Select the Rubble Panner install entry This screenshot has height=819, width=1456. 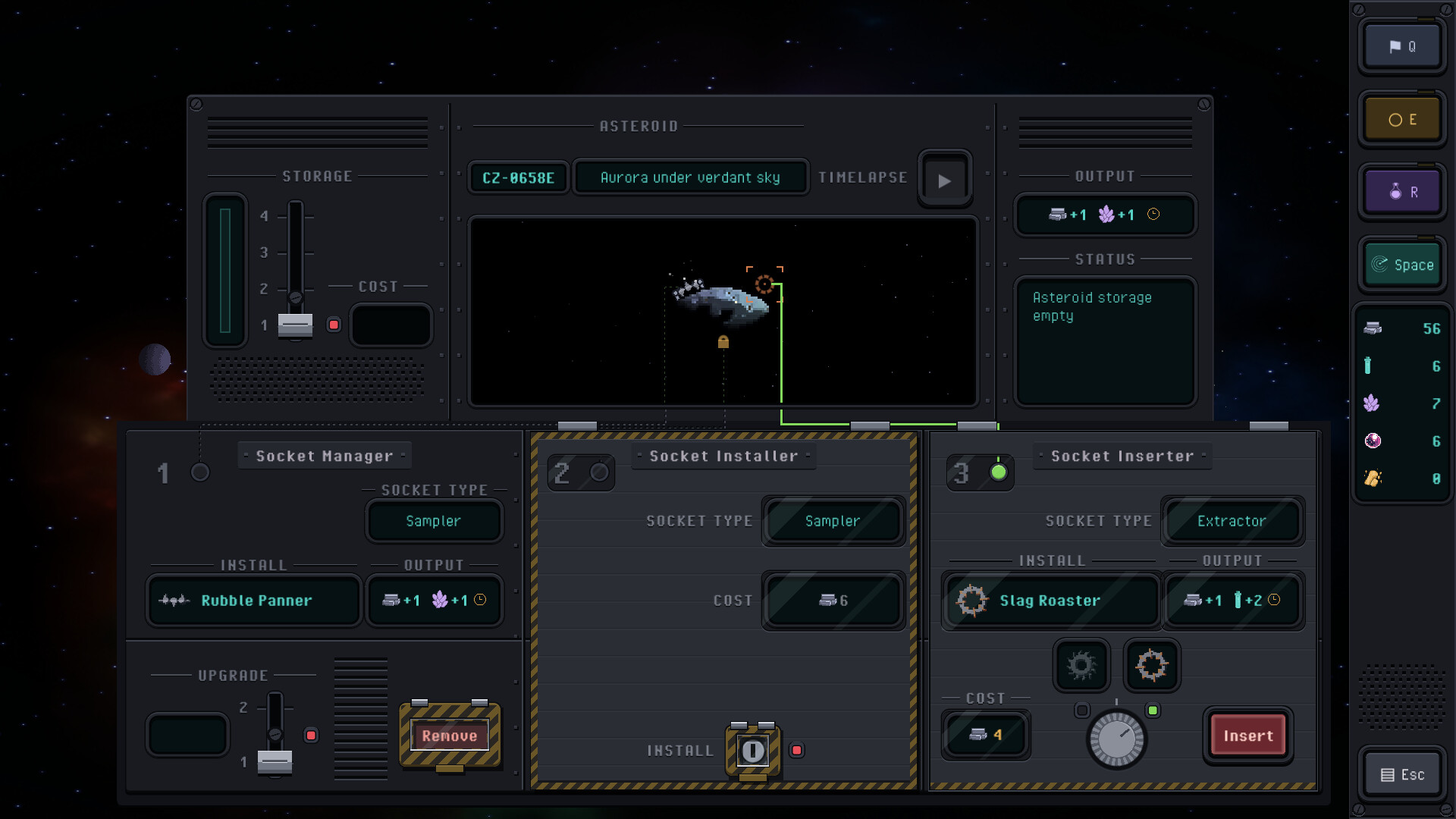point(254,600)
